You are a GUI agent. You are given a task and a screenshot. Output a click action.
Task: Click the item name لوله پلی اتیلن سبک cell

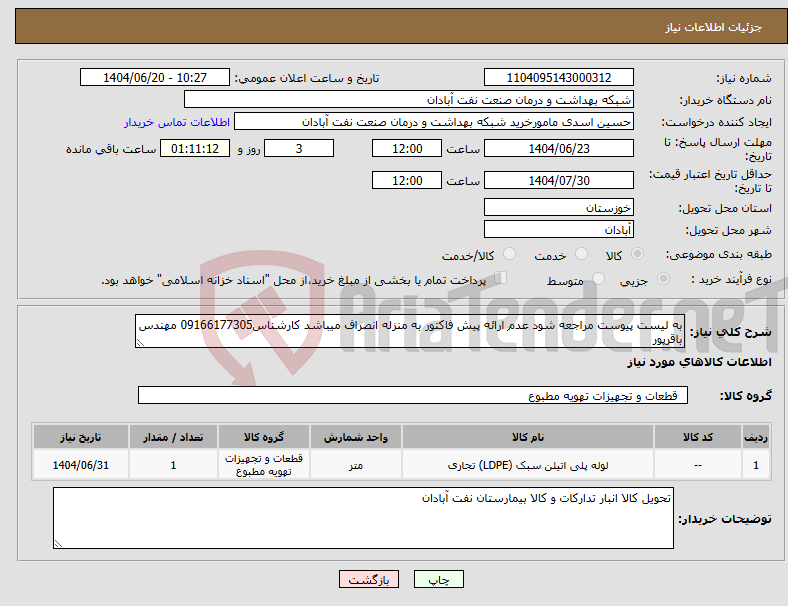pos(528,465)
